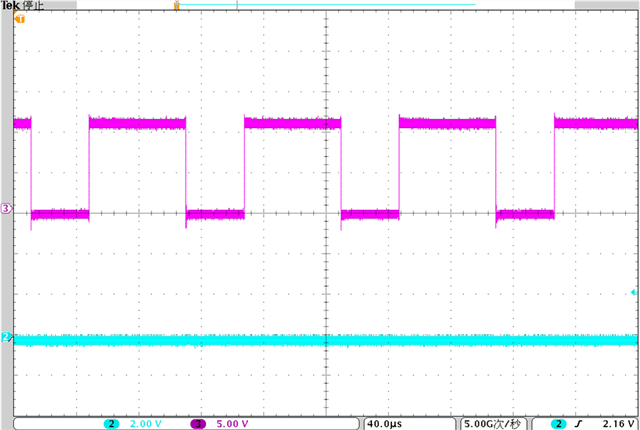640x430 pixels.
Task: Click the channel 2 badge in readout
Action: [111, 424]
